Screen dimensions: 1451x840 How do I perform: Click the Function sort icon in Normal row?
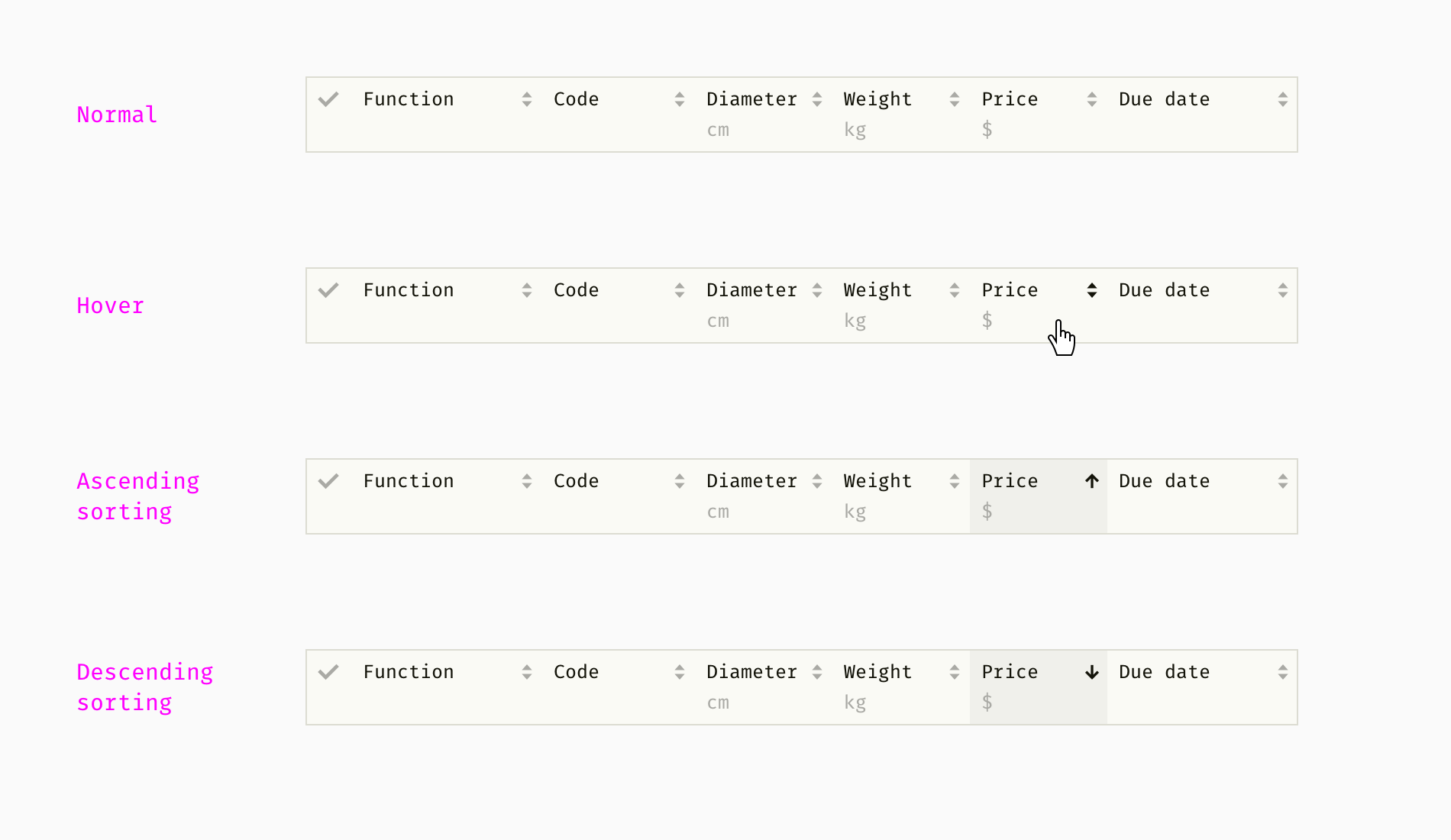[x=527, y=99]
